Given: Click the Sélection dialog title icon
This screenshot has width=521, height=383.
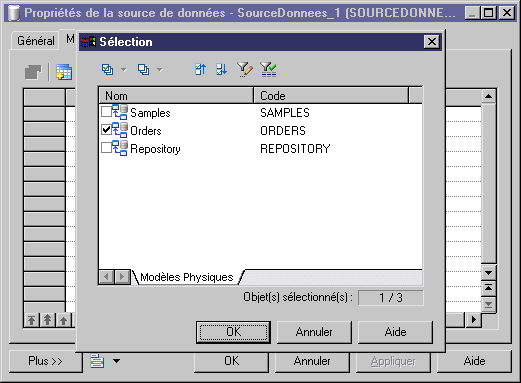Looking at the screenshot, I should click(88, 42).
